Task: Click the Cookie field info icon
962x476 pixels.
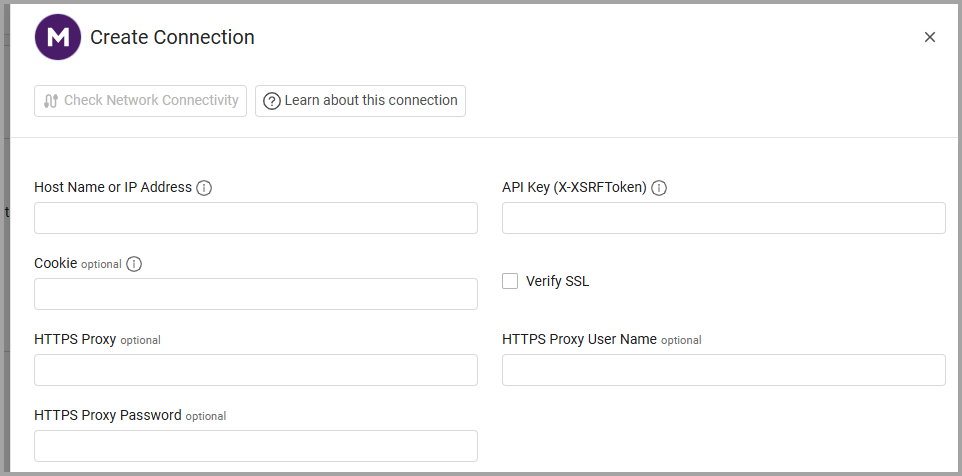Action: click(134, 264)
